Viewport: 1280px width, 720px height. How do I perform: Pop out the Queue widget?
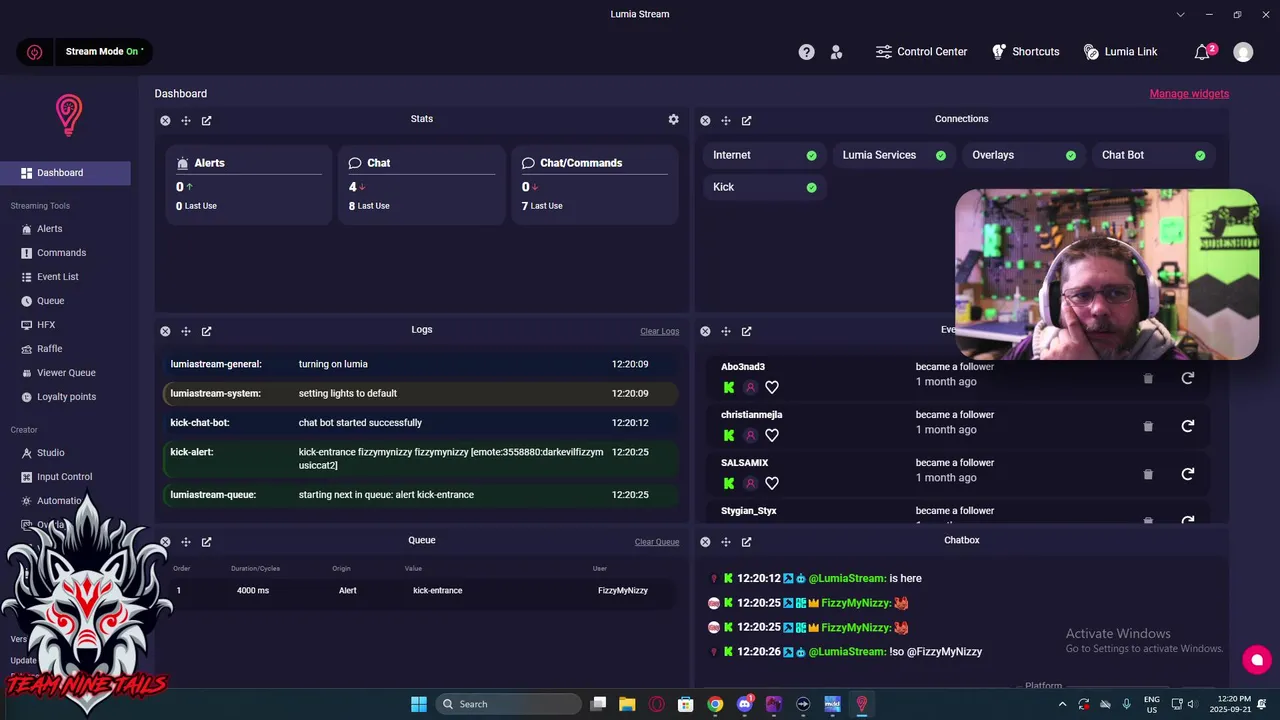pyautogui.click(x=207, y=542)
